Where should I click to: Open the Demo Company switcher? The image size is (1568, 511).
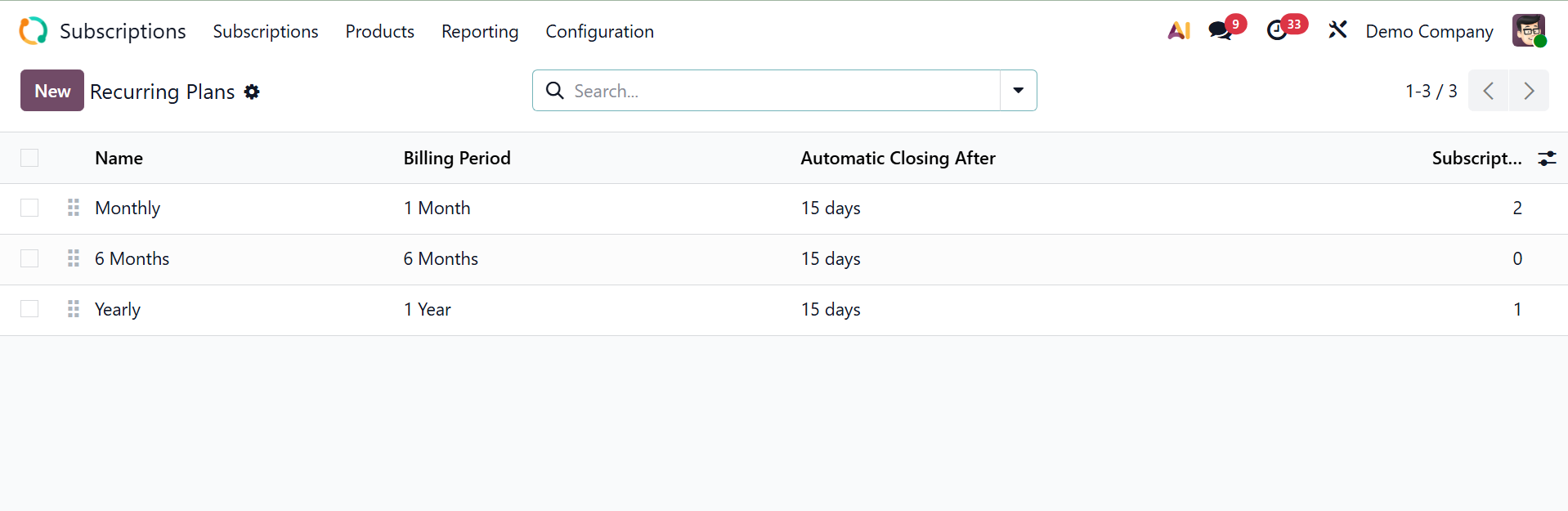1429,31
